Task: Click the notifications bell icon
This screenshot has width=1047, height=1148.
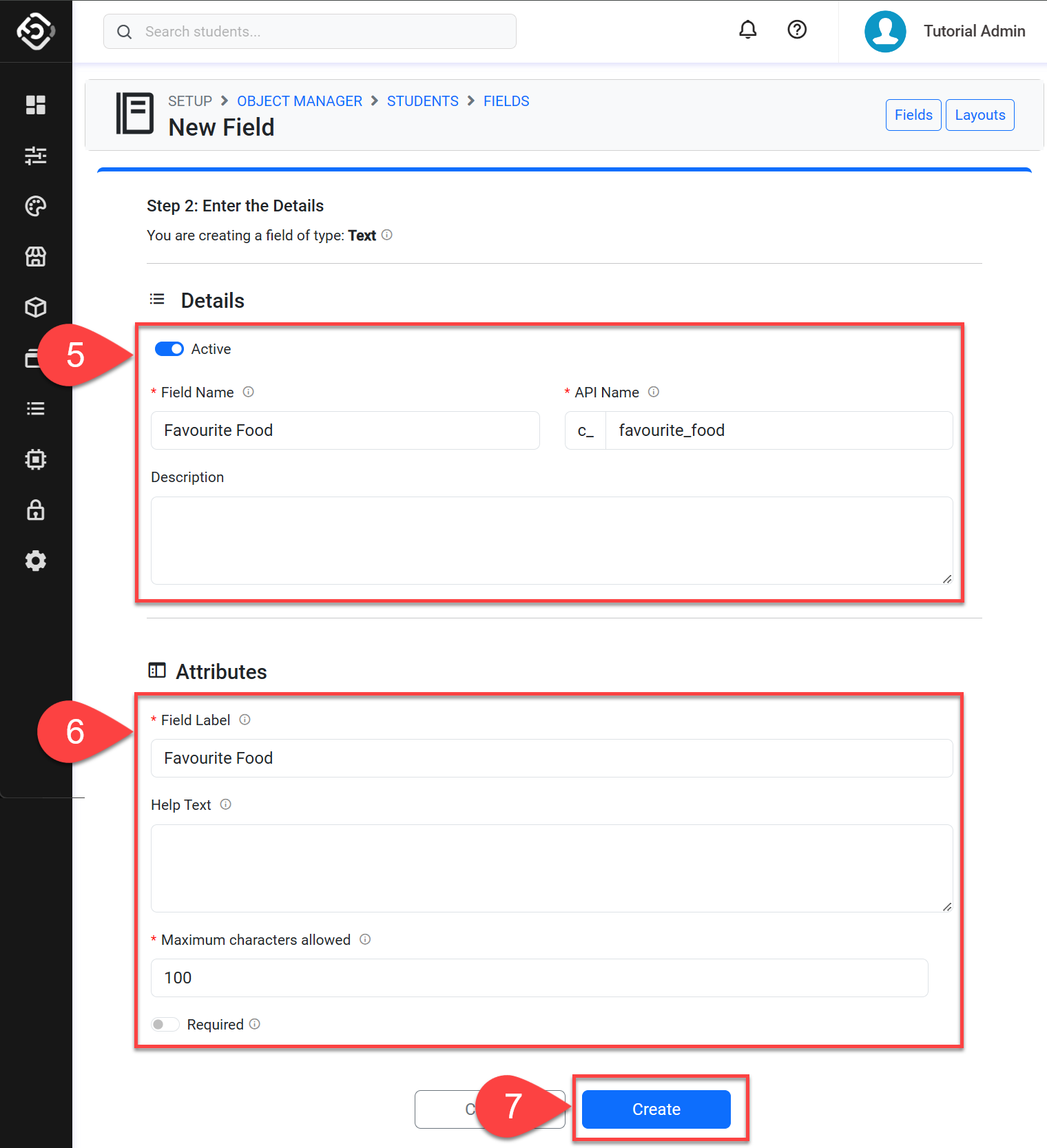Action: pos(747,30)
